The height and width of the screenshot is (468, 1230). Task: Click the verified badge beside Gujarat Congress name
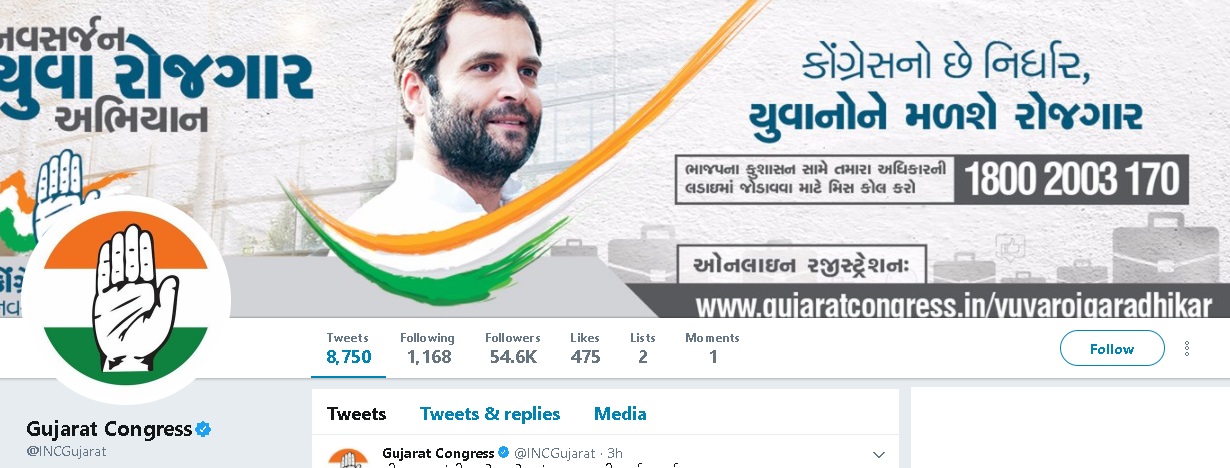203,430
